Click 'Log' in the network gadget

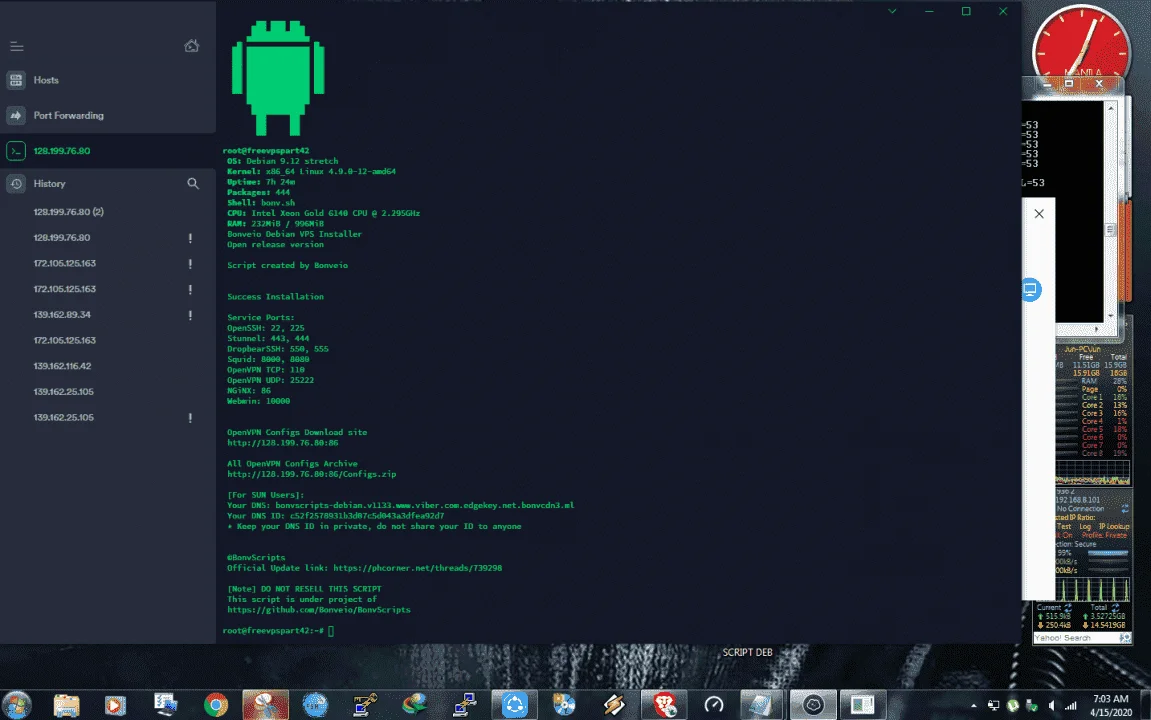[x=1085, y=527]
